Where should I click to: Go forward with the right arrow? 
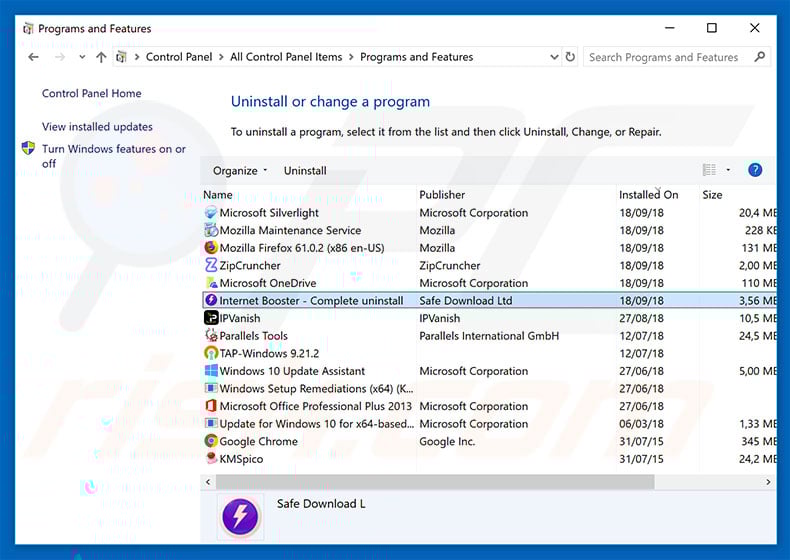coord(60,57)
